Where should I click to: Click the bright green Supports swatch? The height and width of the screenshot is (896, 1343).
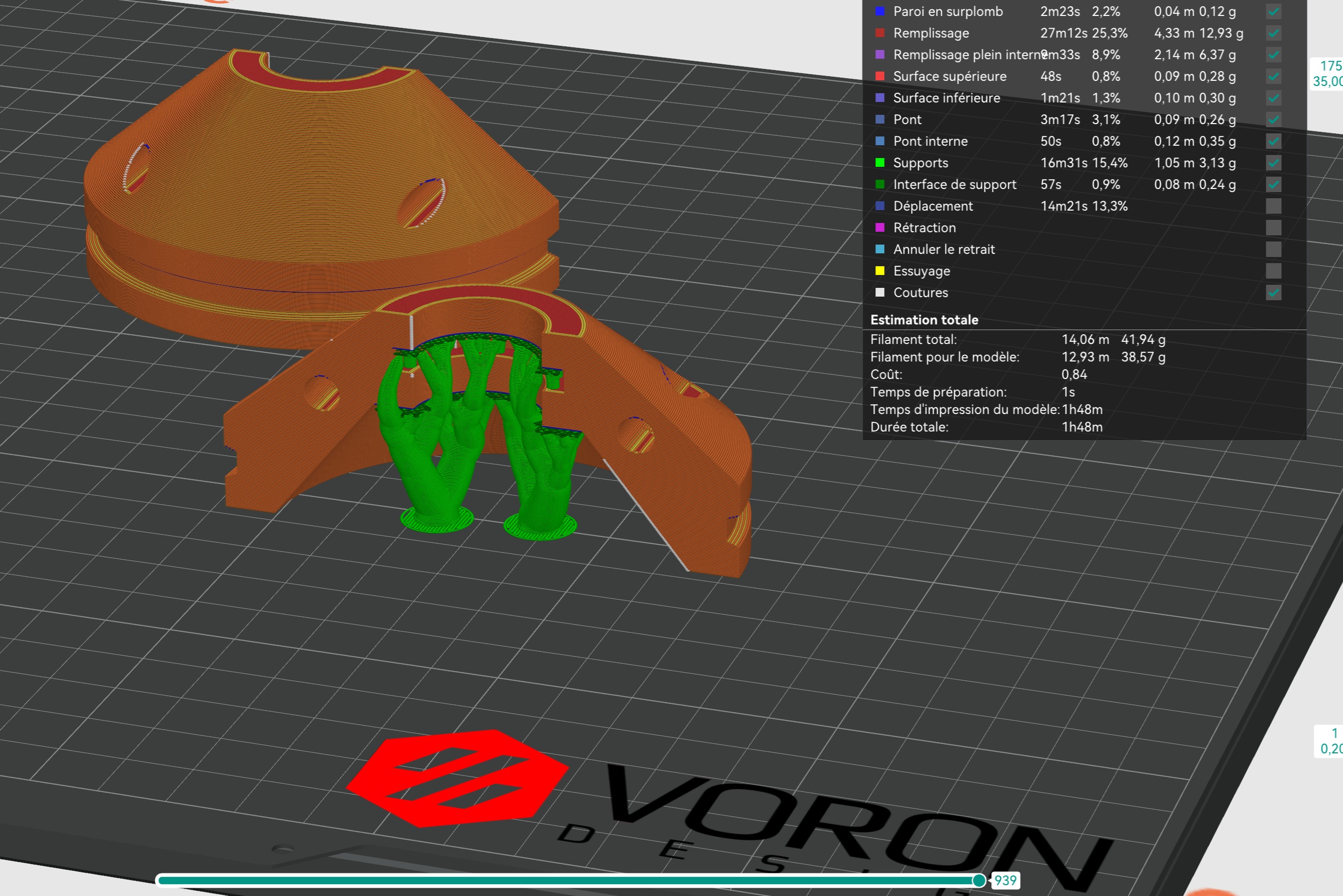tap(880, 163)
